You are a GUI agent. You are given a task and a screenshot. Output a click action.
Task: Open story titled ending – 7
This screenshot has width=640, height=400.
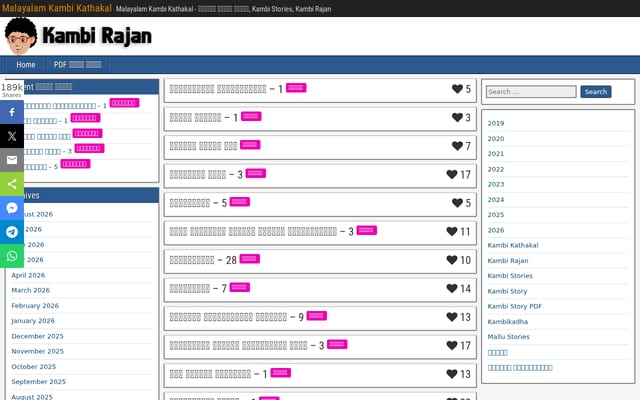point(198,289)
